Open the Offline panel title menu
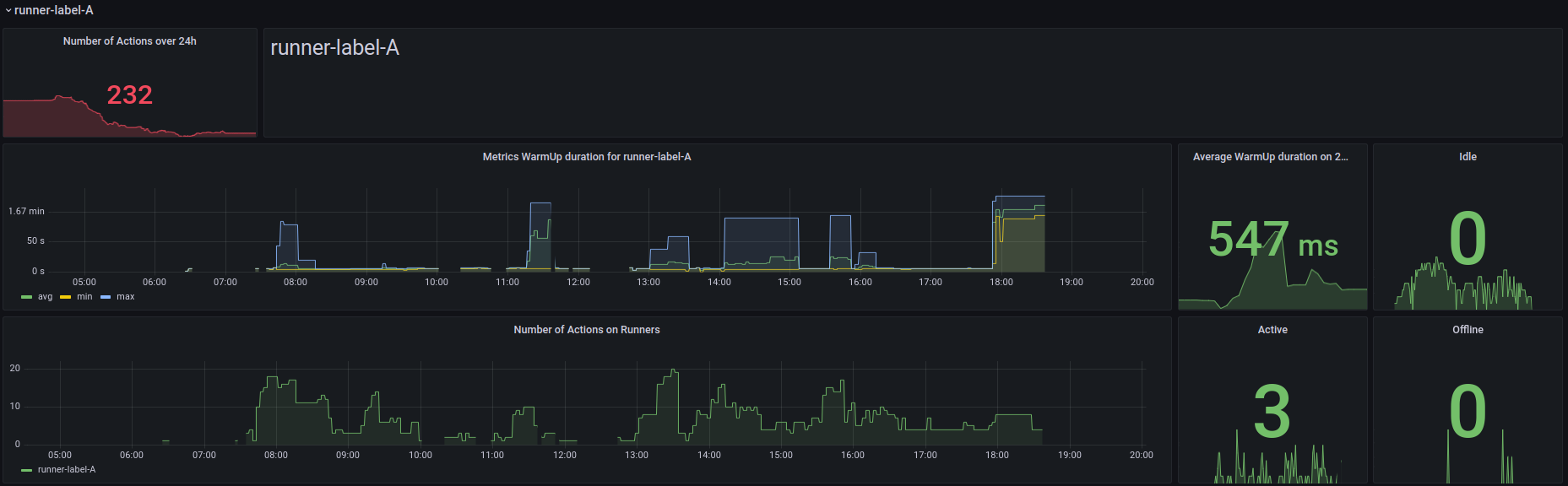The image size is (1568, 486). [1468, 330]
